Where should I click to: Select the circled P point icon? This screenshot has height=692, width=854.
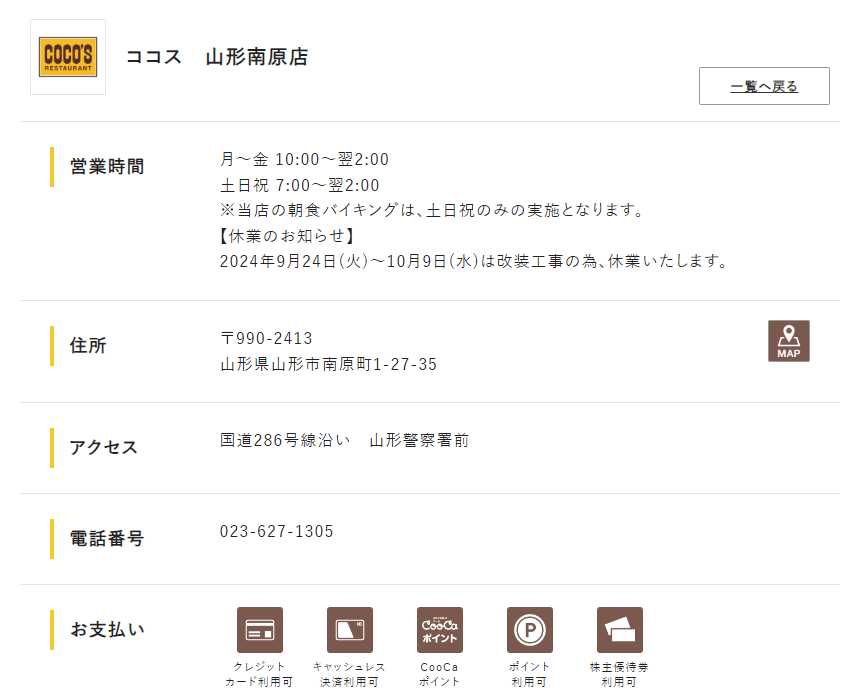(529, 630)
